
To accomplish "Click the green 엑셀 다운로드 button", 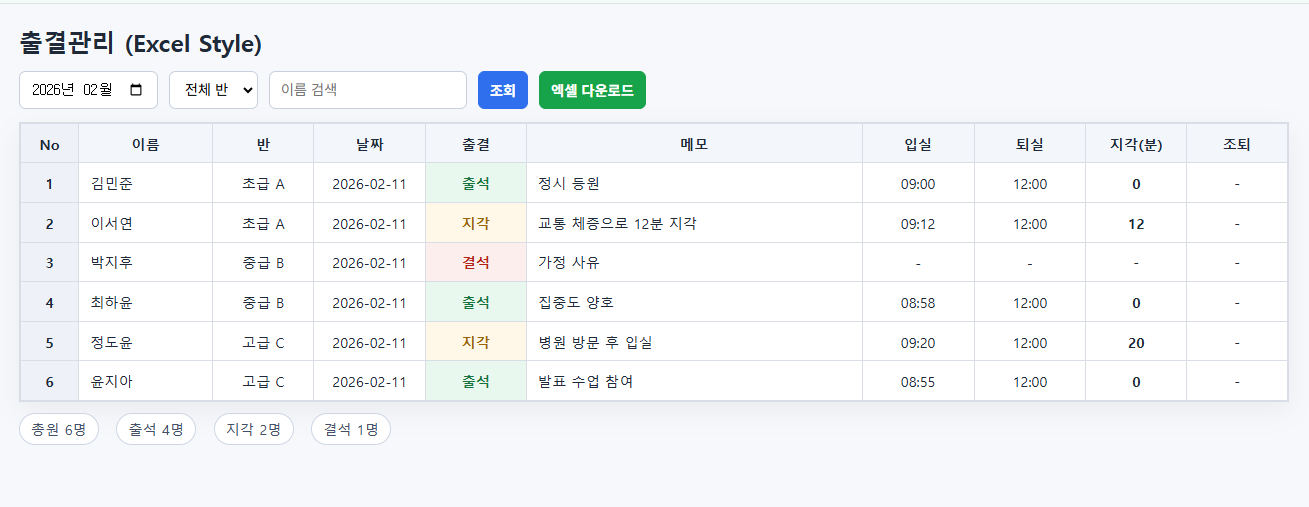I will click(x=592, y=90).
